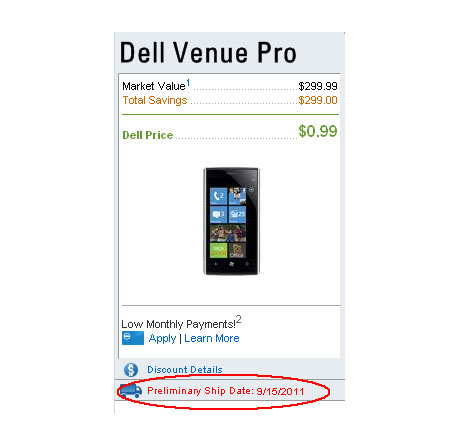Click the Low Monthly Payments text
This screenshot has height=447, width=460.
pyautogui.click(x=178, y=324)
